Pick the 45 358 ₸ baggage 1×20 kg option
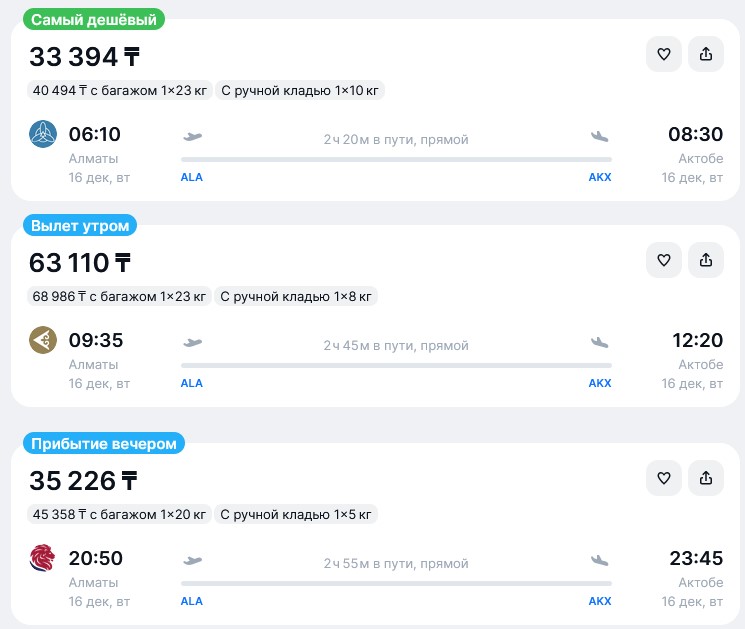This screenshot has height=629, width=745. pos(120,514)
